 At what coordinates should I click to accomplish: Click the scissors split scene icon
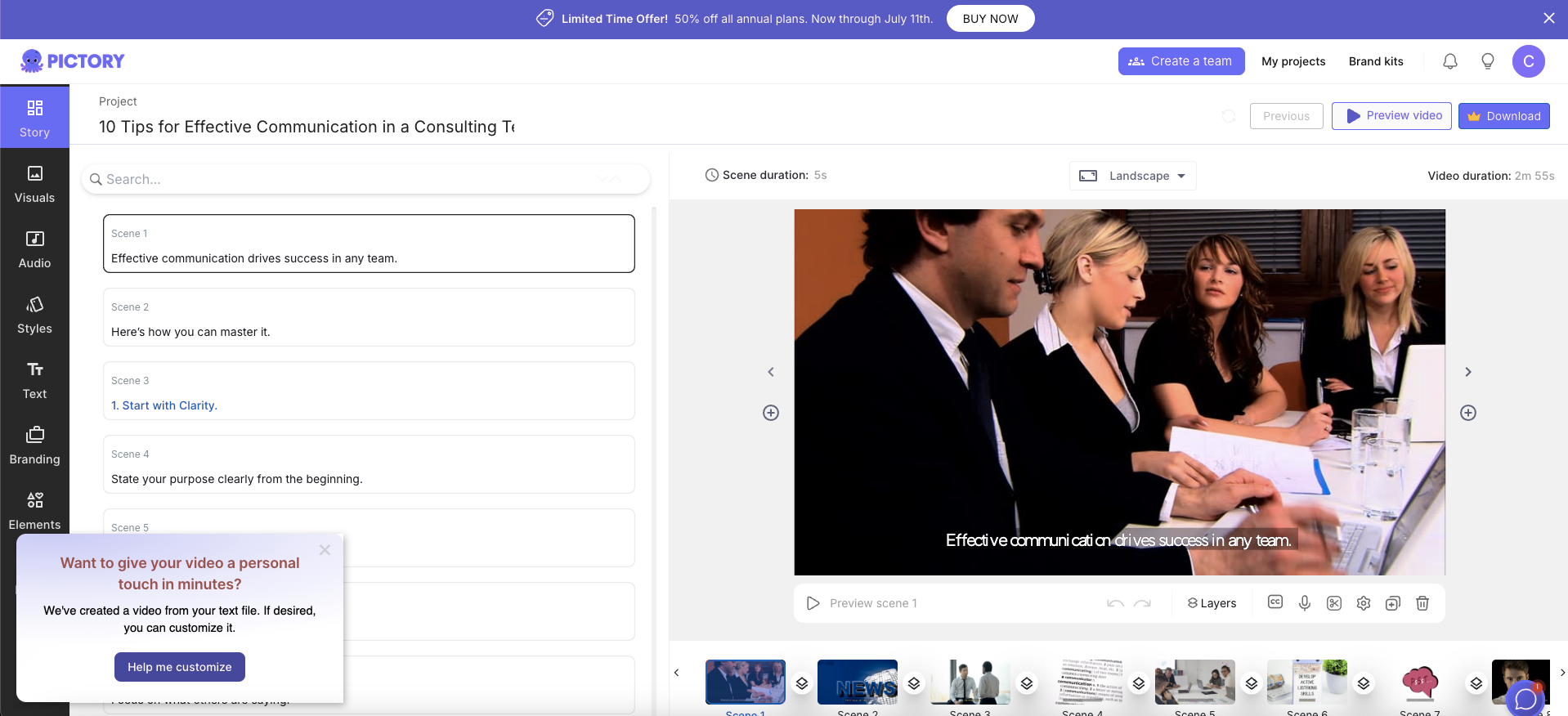pos(1334,603)
